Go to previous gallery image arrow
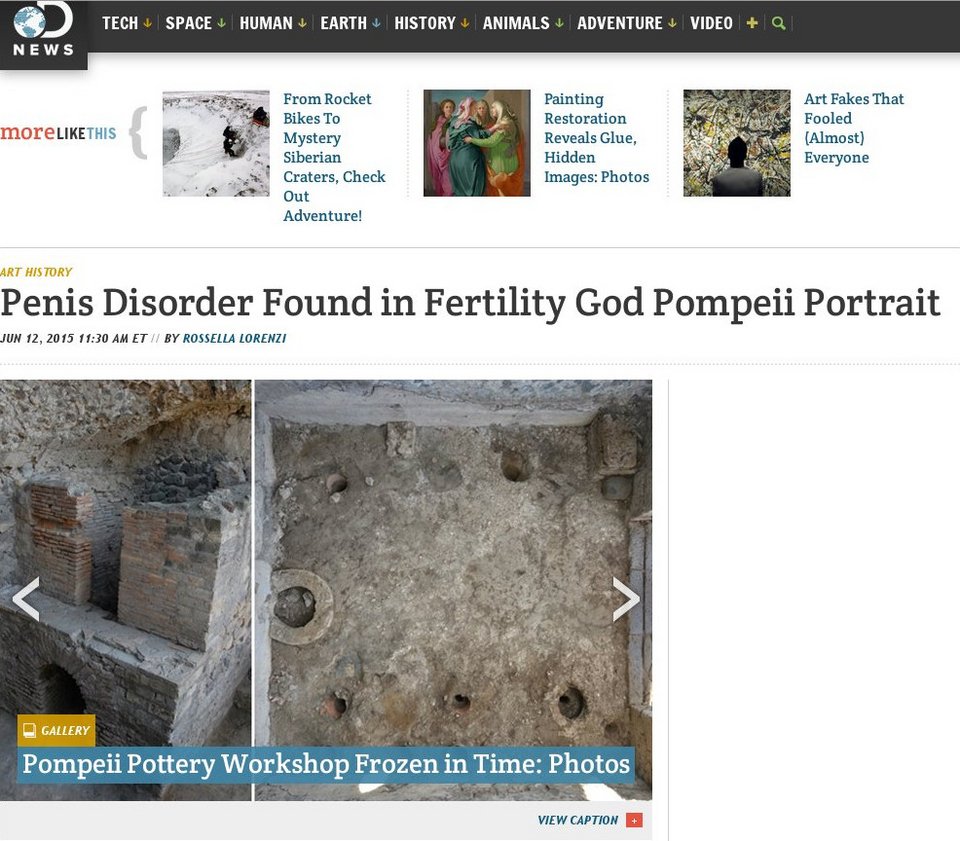This screenshot has width=960, height=841. pos(26,599)
